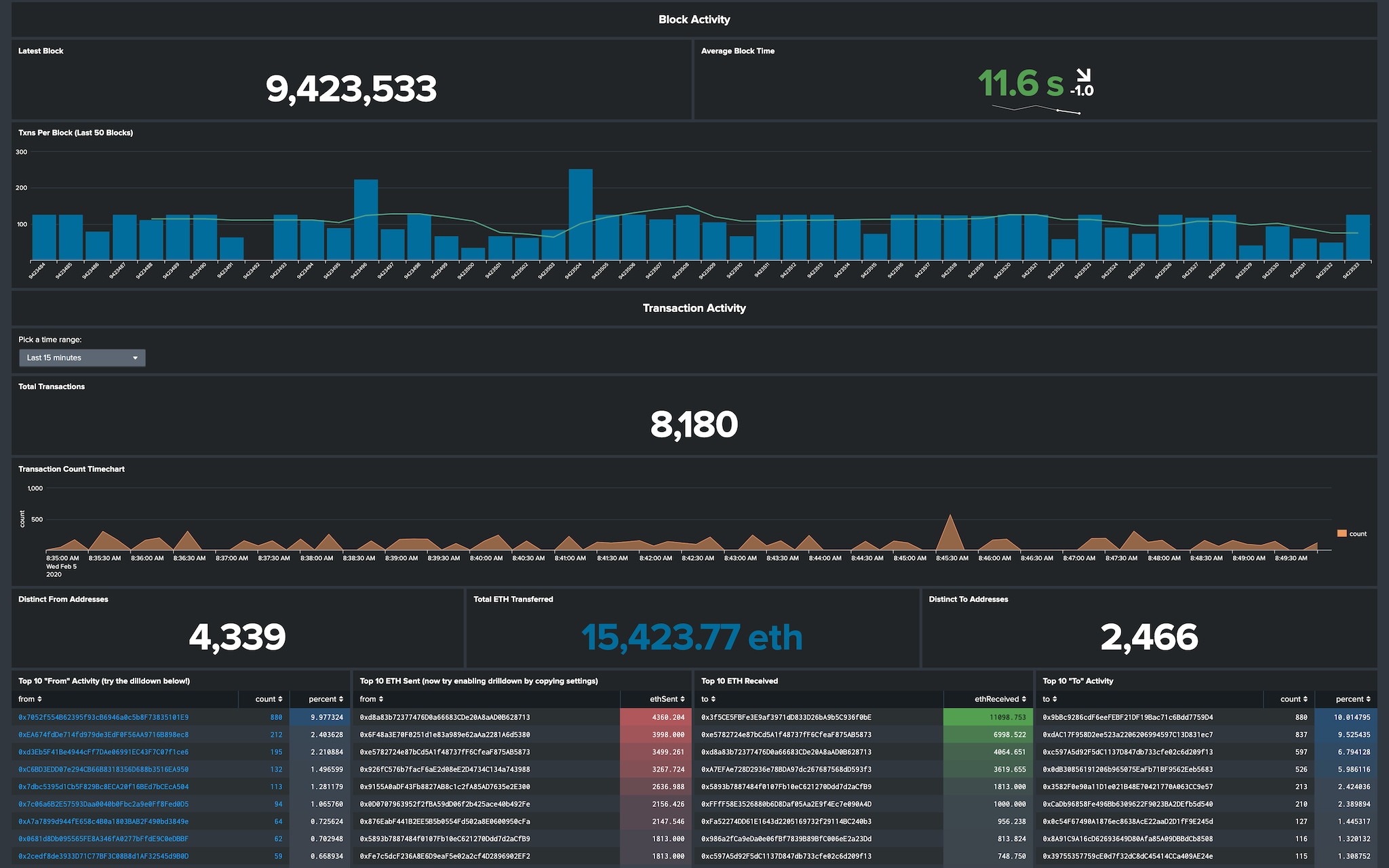Image resolution: width=1389 pixels, height=868 pixels.
Task: Click the Total Transactions value 8,180
Action: pyautogui.click(x=694, y=425)
